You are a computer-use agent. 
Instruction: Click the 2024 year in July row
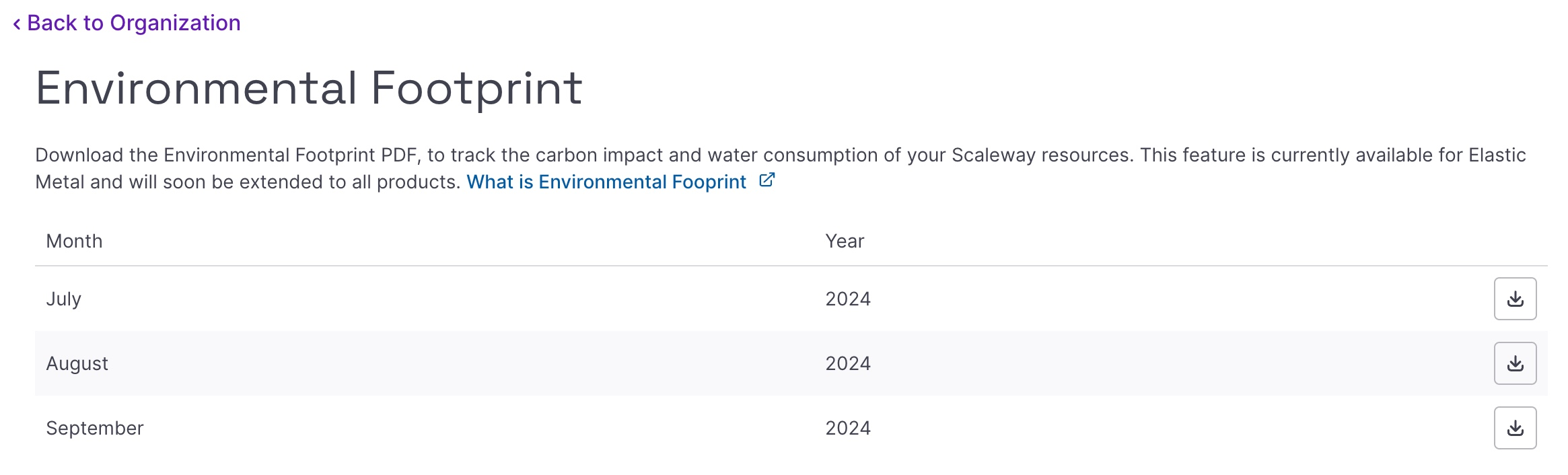(848, 299)
